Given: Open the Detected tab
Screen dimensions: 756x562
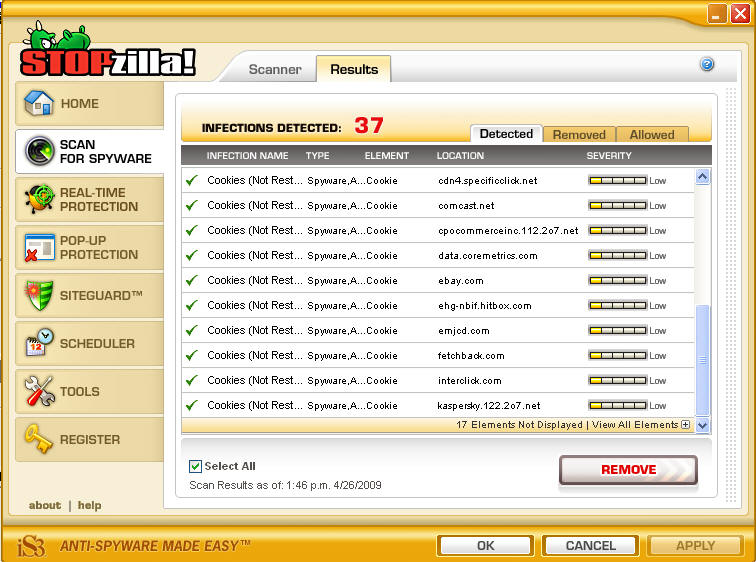Looking at the screenshot, I should (x=506, y=134).
